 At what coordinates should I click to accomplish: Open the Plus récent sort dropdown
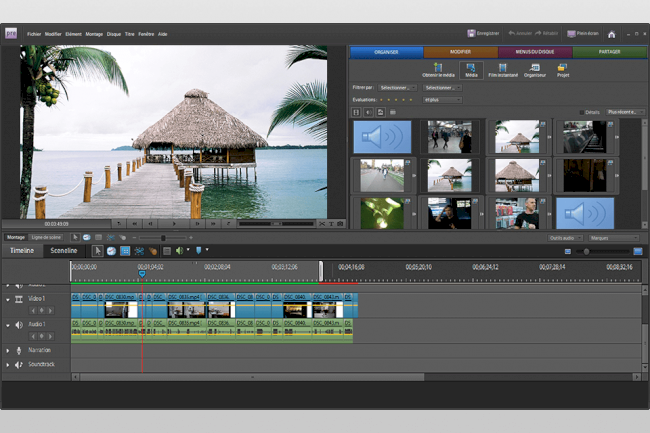(625, 112)
